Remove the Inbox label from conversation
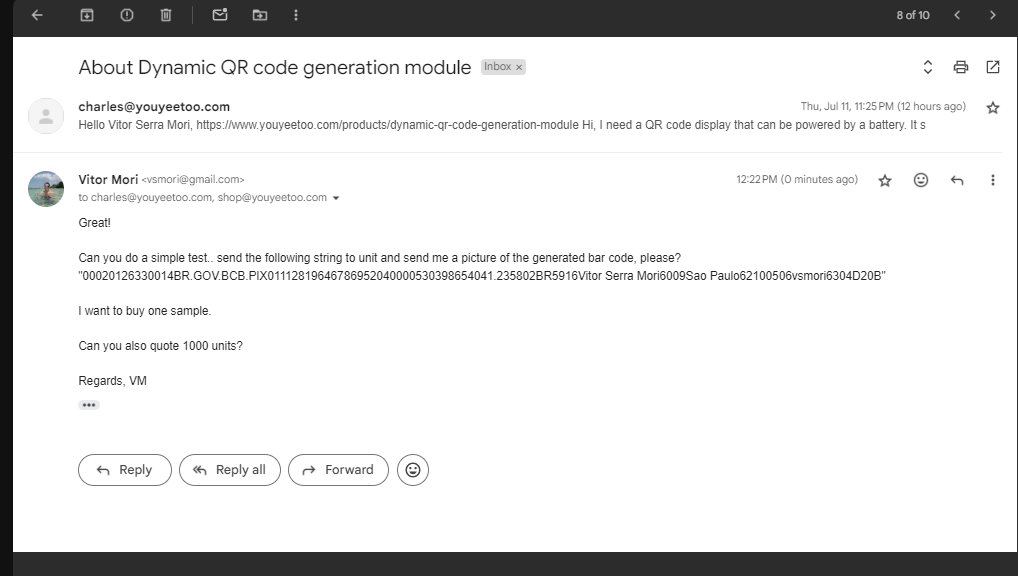This screenshot has width=1018, height=576. 519,67
